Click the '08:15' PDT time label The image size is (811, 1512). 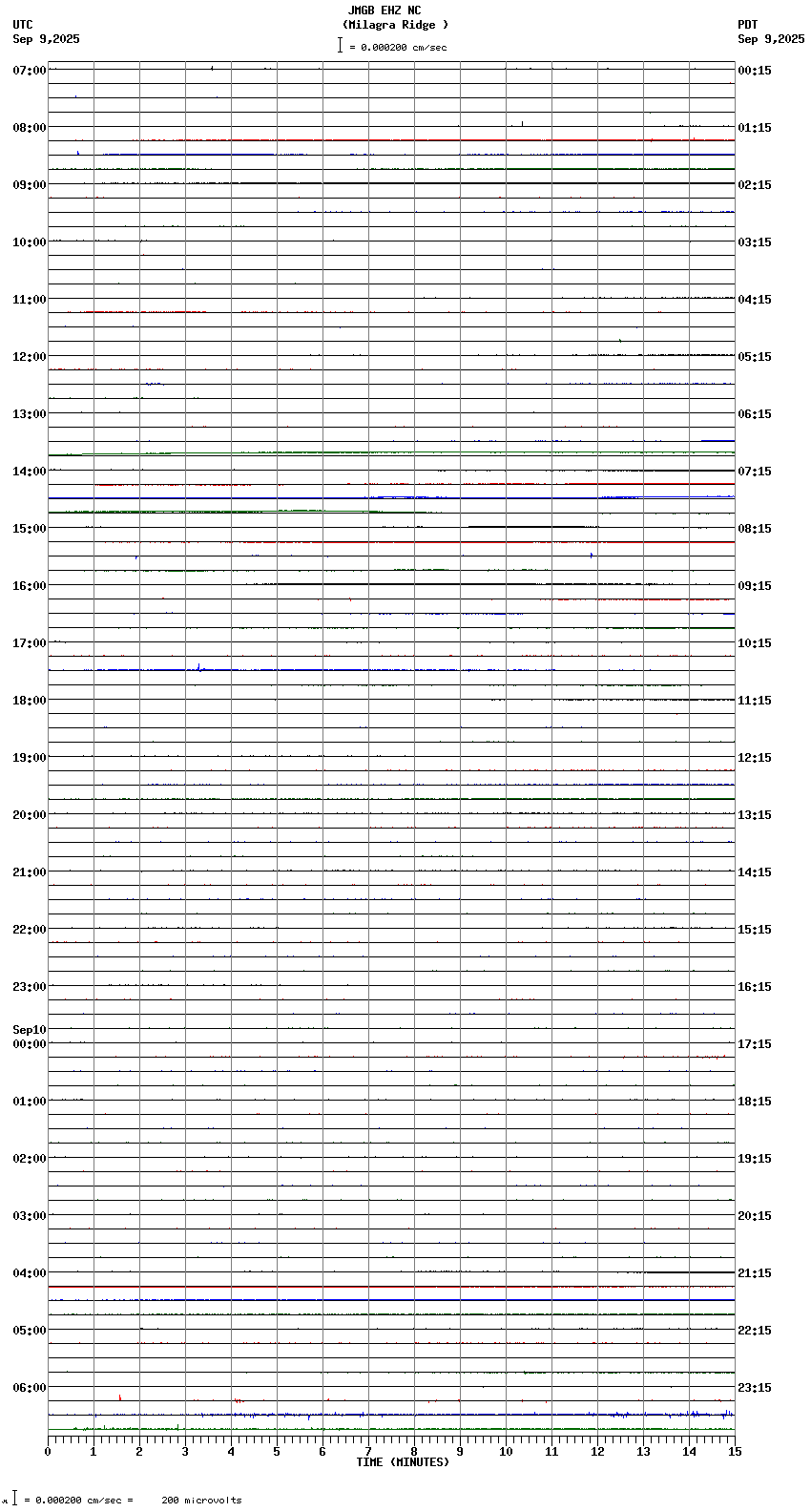[x=755, y=529]
